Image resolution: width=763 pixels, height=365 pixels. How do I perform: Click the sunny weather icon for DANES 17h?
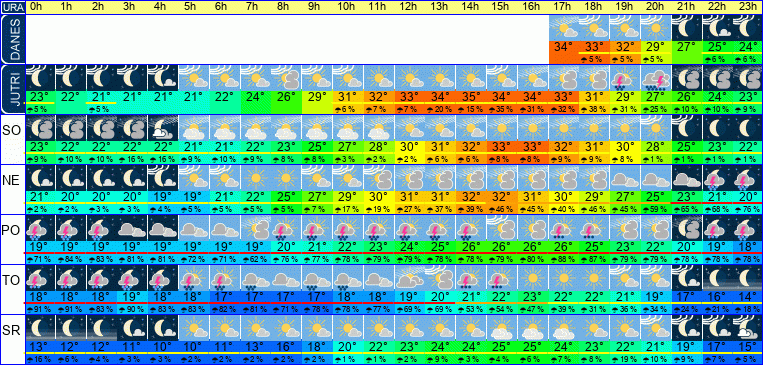click(x=564, y=28)
